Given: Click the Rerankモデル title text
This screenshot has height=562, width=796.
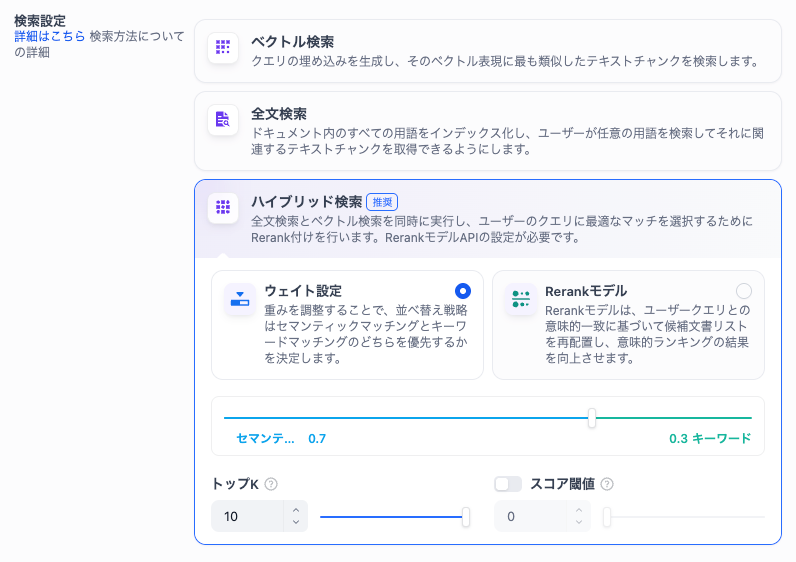Looking at the screenshot, I should point(586,291).
